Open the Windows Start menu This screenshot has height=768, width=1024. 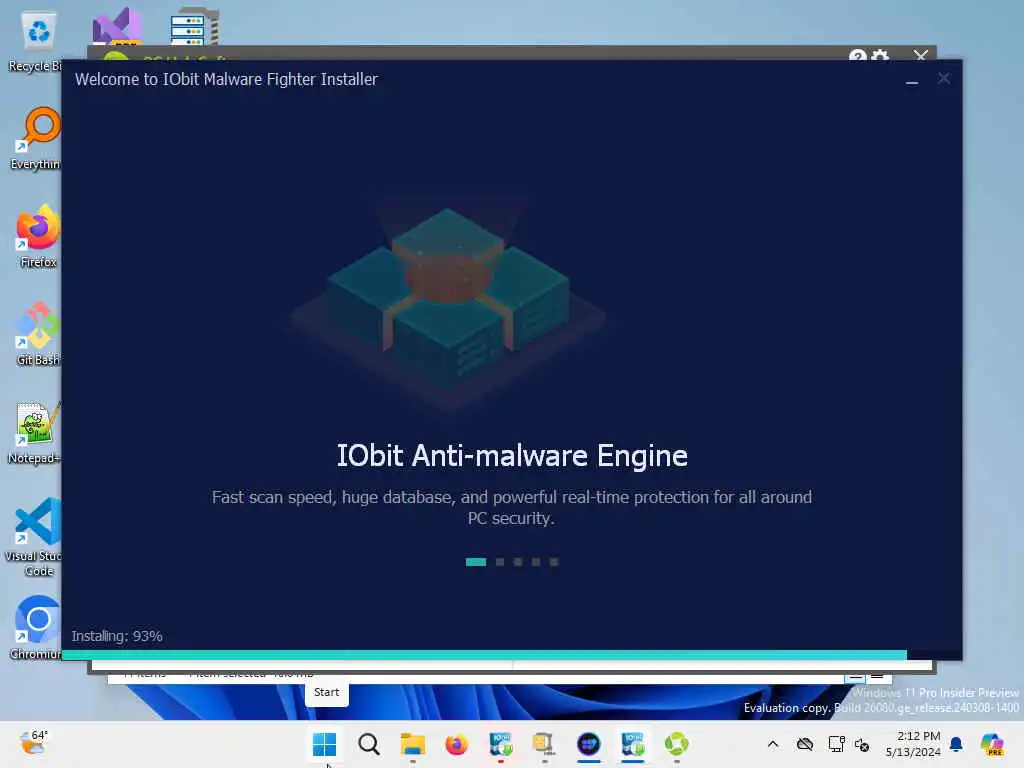tap(325, 744)
